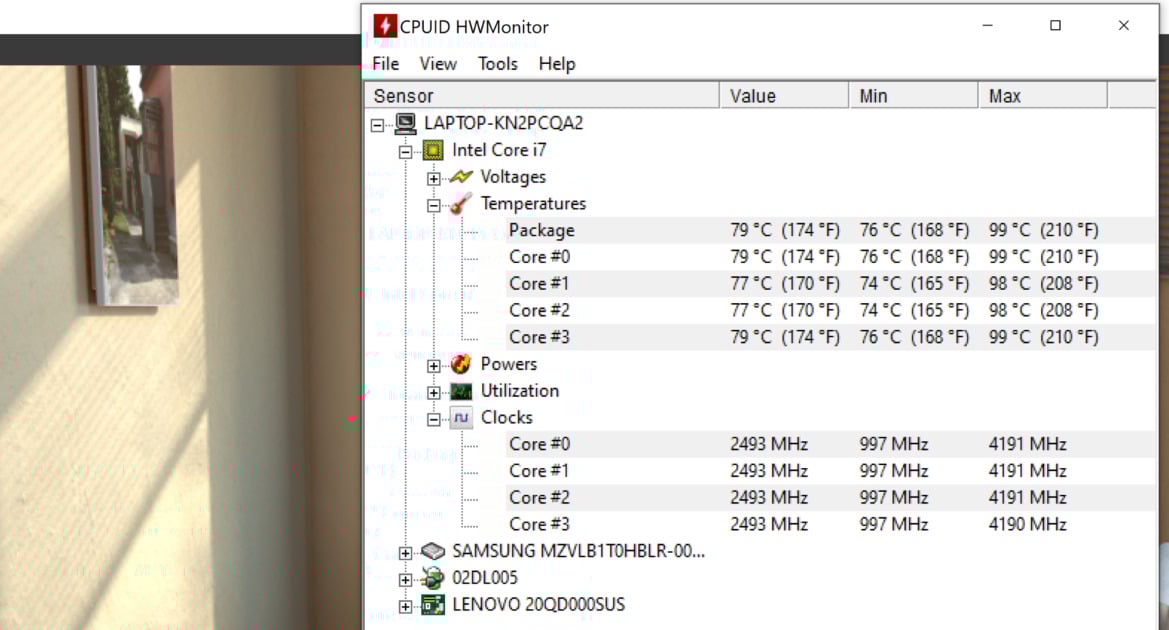Click Core #3 clock max 4190 MHz
This screenshot has width=1169, height=630.
(x=1027, y=525)
